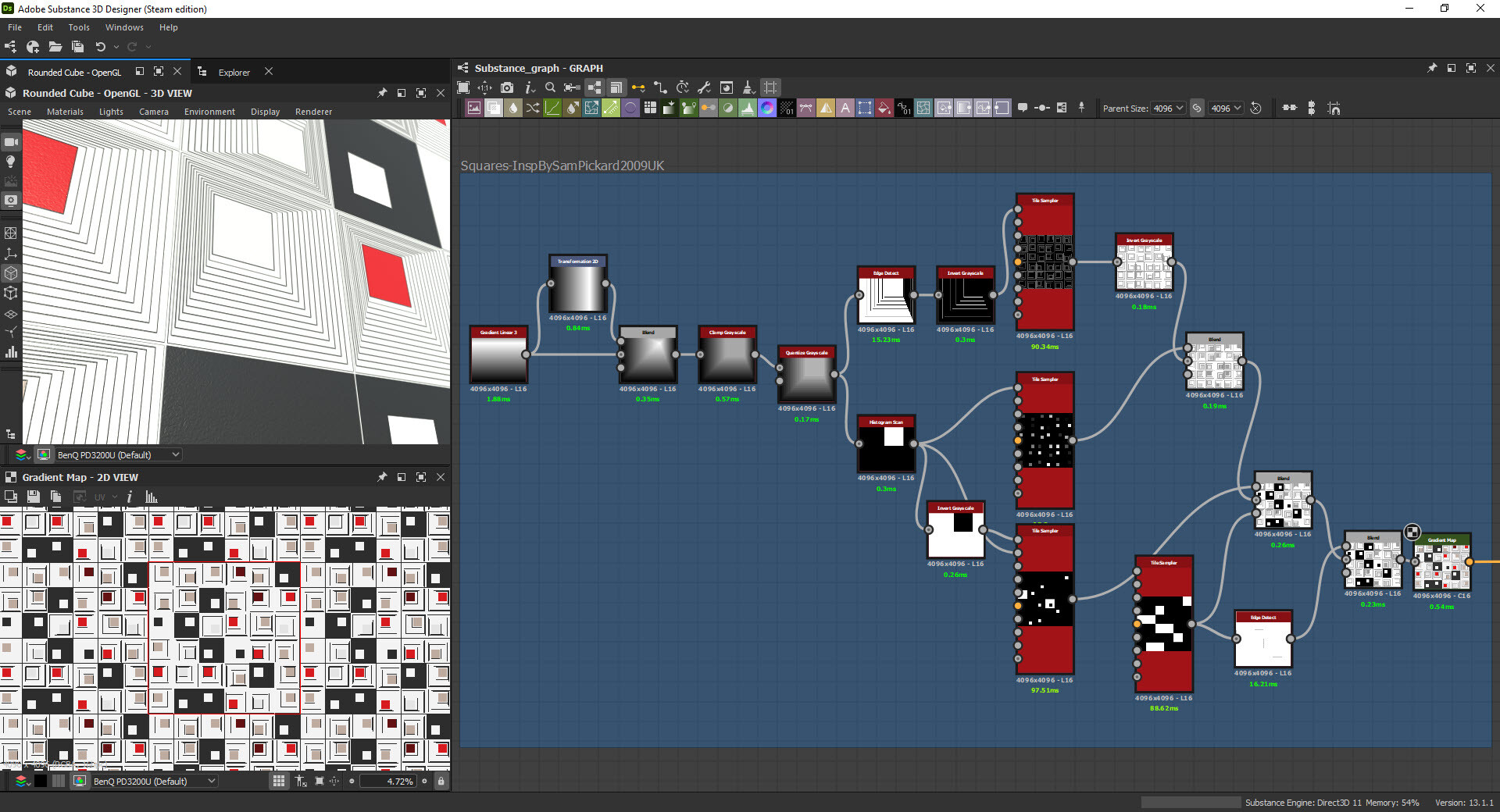The image size is (1500, 812).
Task: Pin the Gradient Map 2D view
Action: pyautogui.click(x=383, y=477)
